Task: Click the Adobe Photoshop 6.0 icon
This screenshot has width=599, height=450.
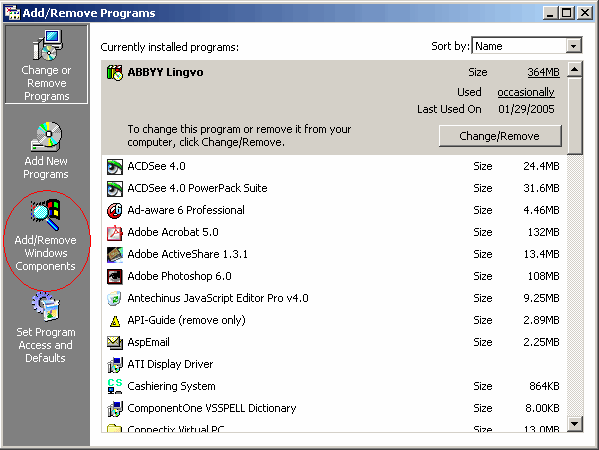Action: point(115,276)
